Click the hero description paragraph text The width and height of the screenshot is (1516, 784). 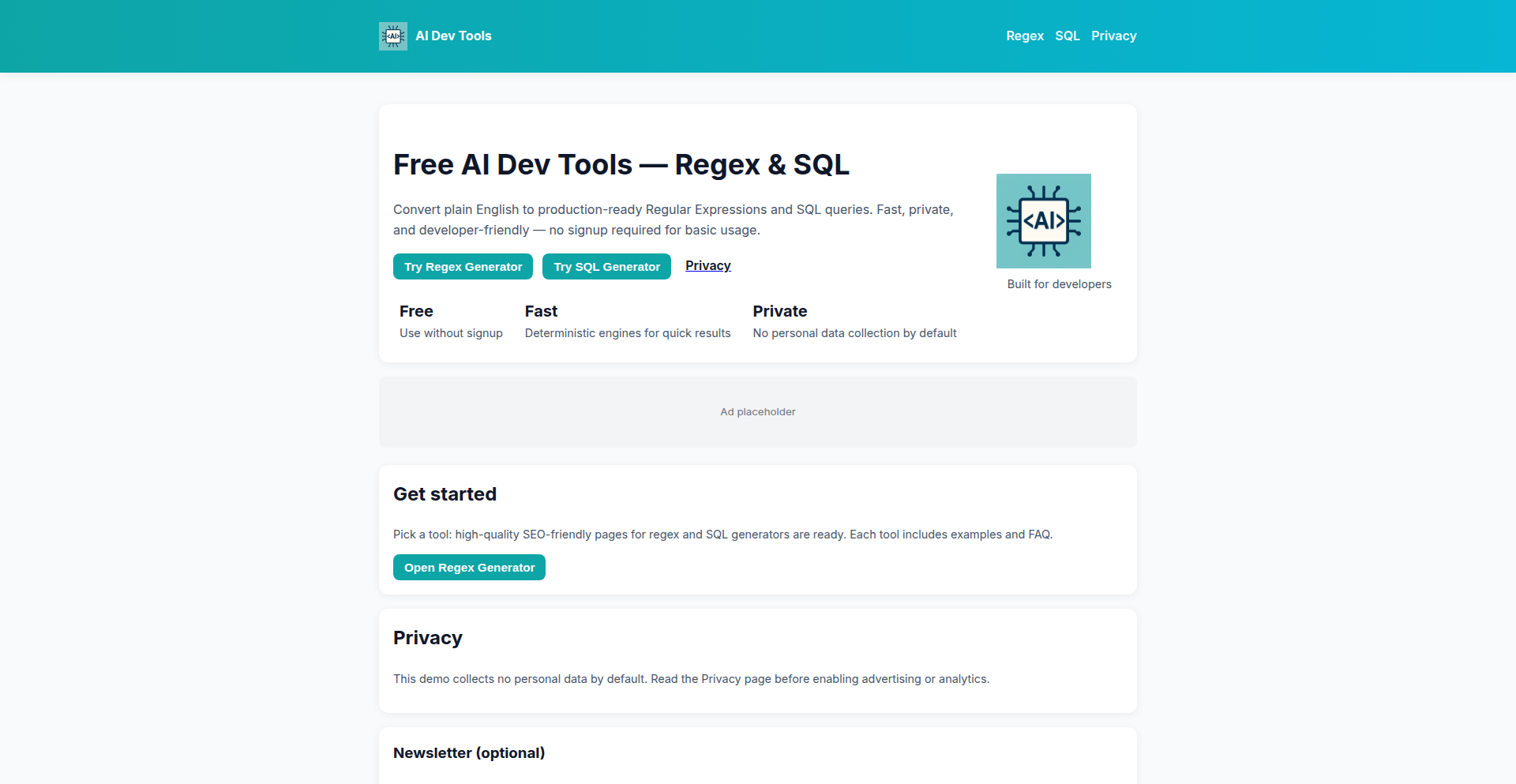(x=673, y=219)
